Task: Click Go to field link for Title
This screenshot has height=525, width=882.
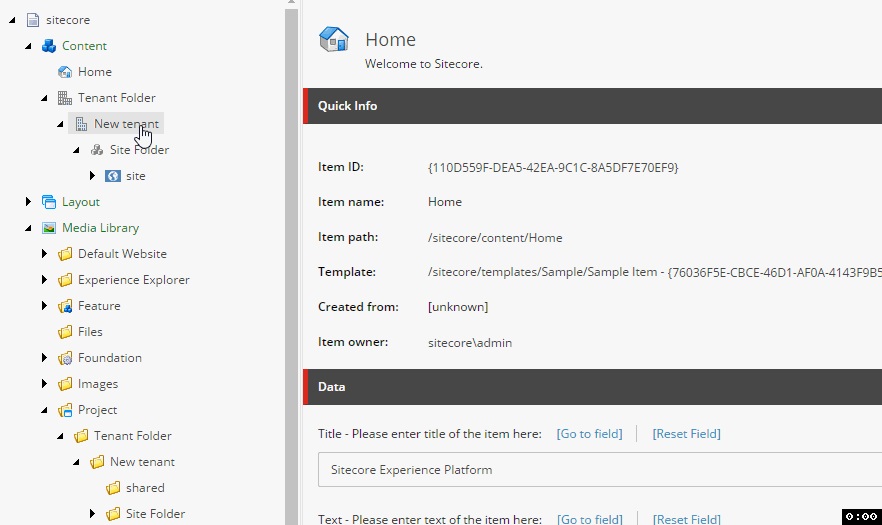Action: point(590,434)
